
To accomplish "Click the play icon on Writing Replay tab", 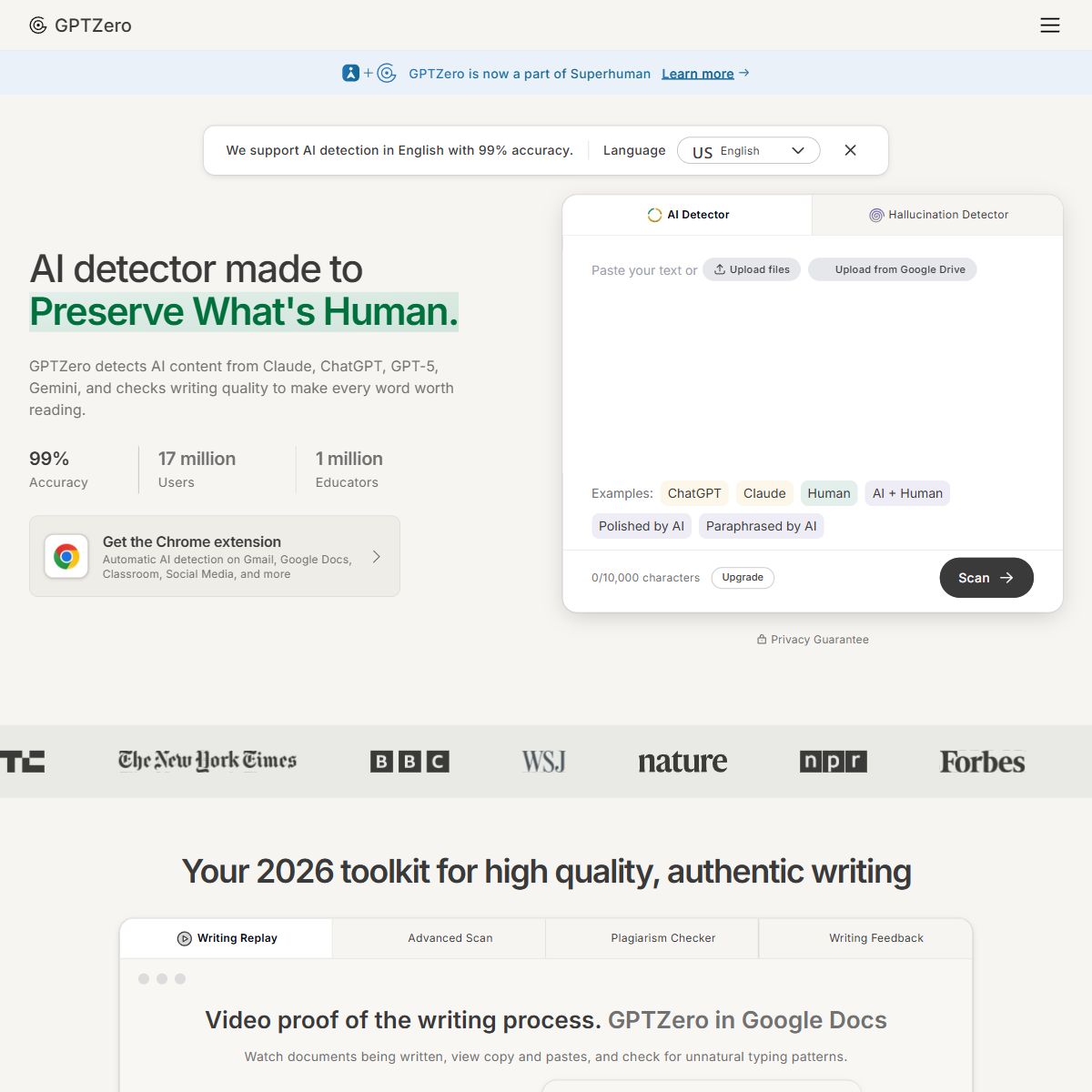I will [x=184, y=938].
